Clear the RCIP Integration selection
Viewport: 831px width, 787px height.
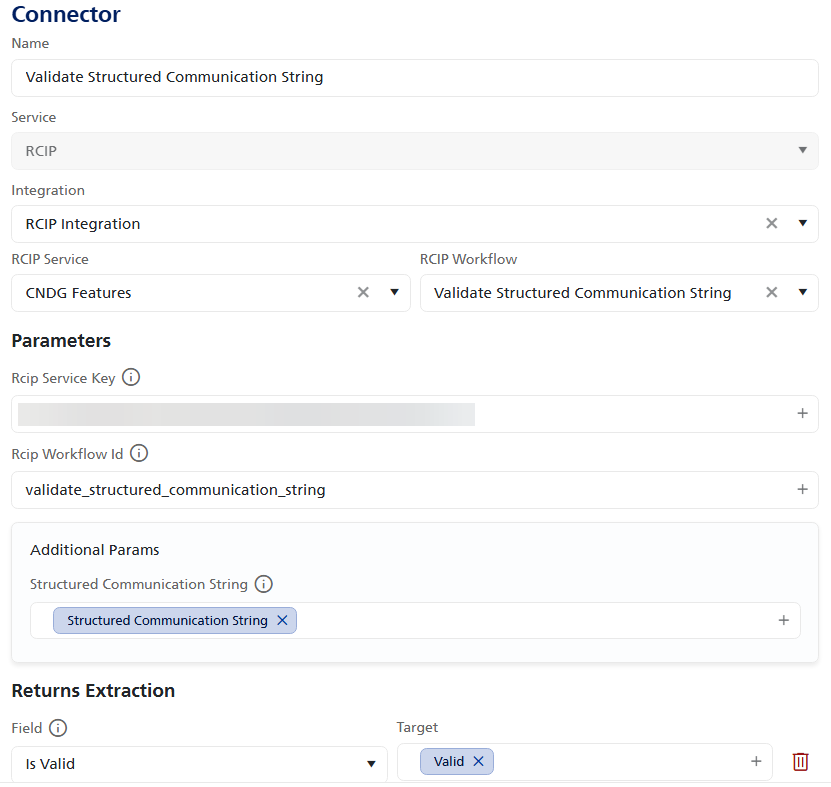tap(772, 224)
